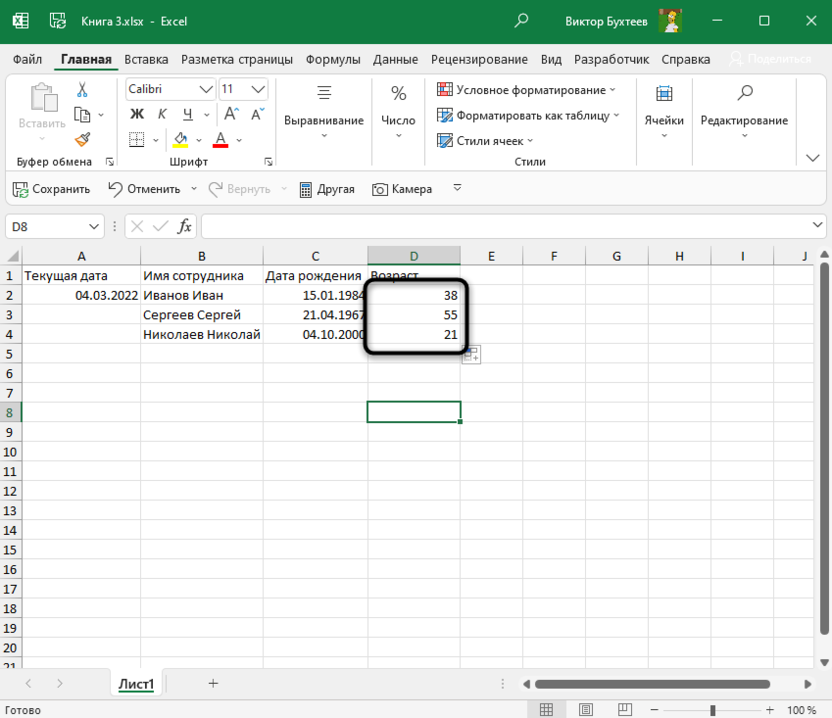
Task: Expand the font size dropdown
Action: [x=258, y=89]
